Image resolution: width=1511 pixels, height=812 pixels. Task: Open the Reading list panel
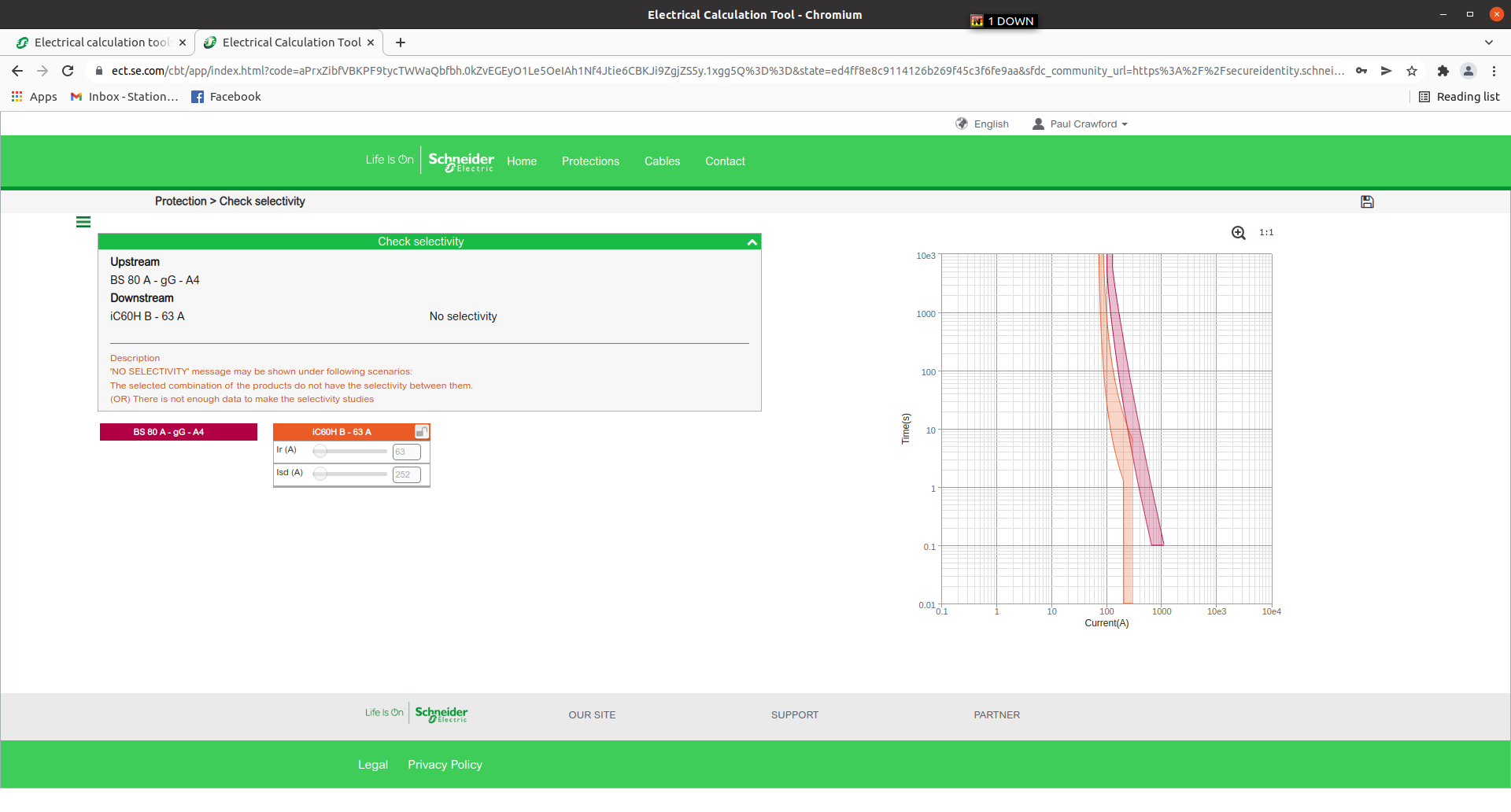(x=1459, y=97)
